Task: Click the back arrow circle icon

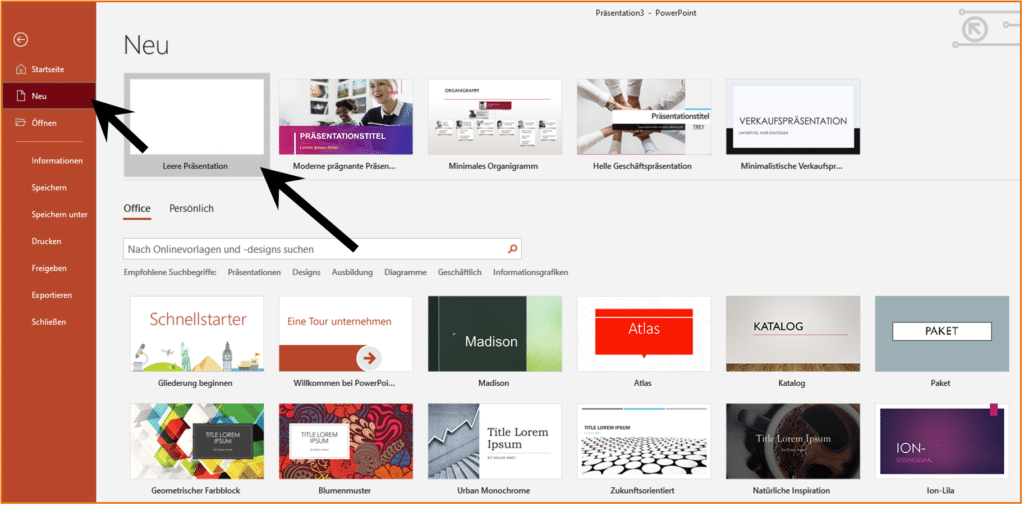Action: pyautogui.click(x=20, y=39)
